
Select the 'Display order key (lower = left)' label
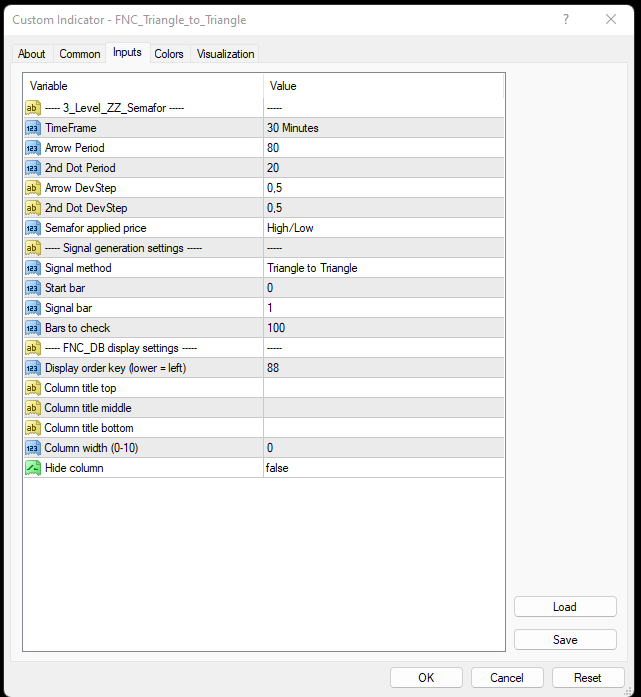[116, 368]
